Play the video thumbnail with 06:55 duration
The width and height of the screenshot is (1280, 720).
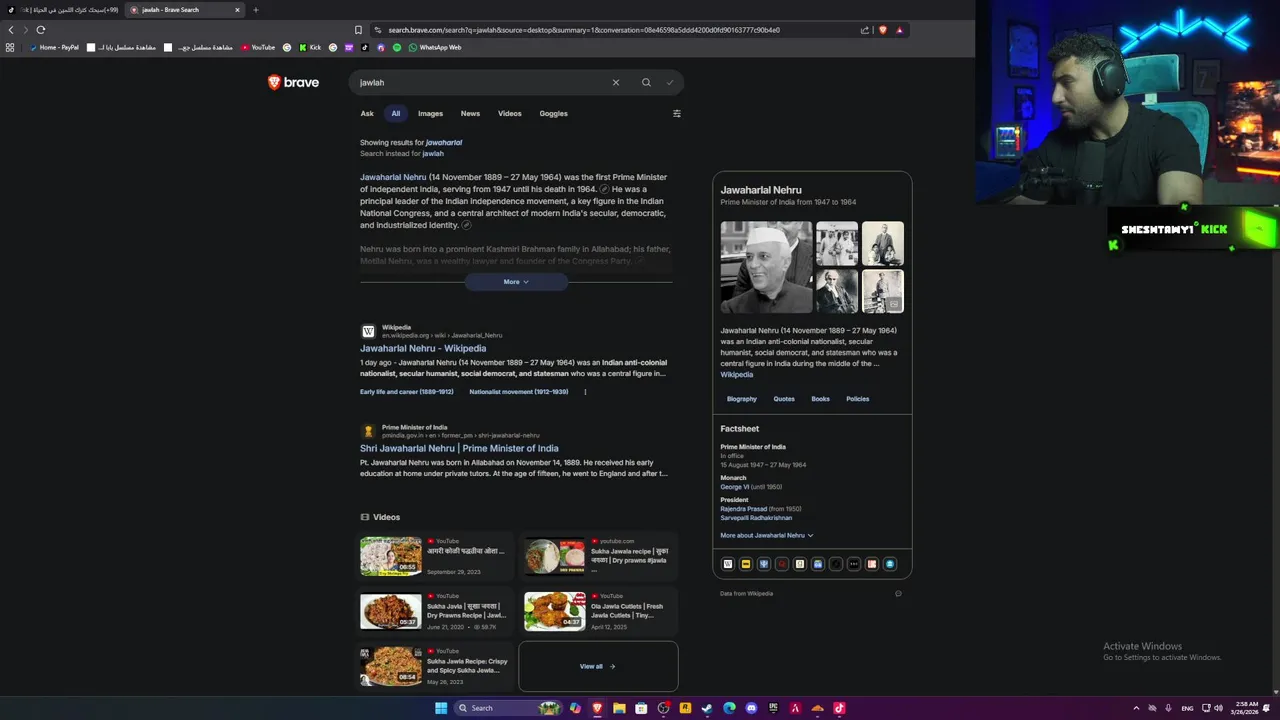point(391,556)
